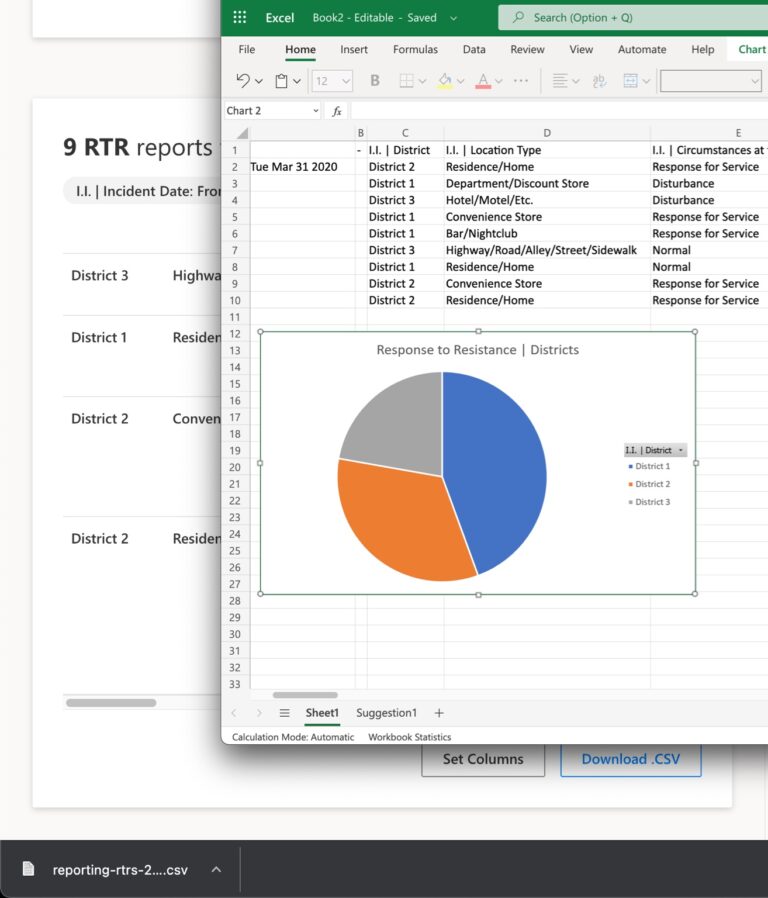Screen dimensions: 768x898
Task: Switch to the Insert ribbon tab
Action: [x=354, y=49]
